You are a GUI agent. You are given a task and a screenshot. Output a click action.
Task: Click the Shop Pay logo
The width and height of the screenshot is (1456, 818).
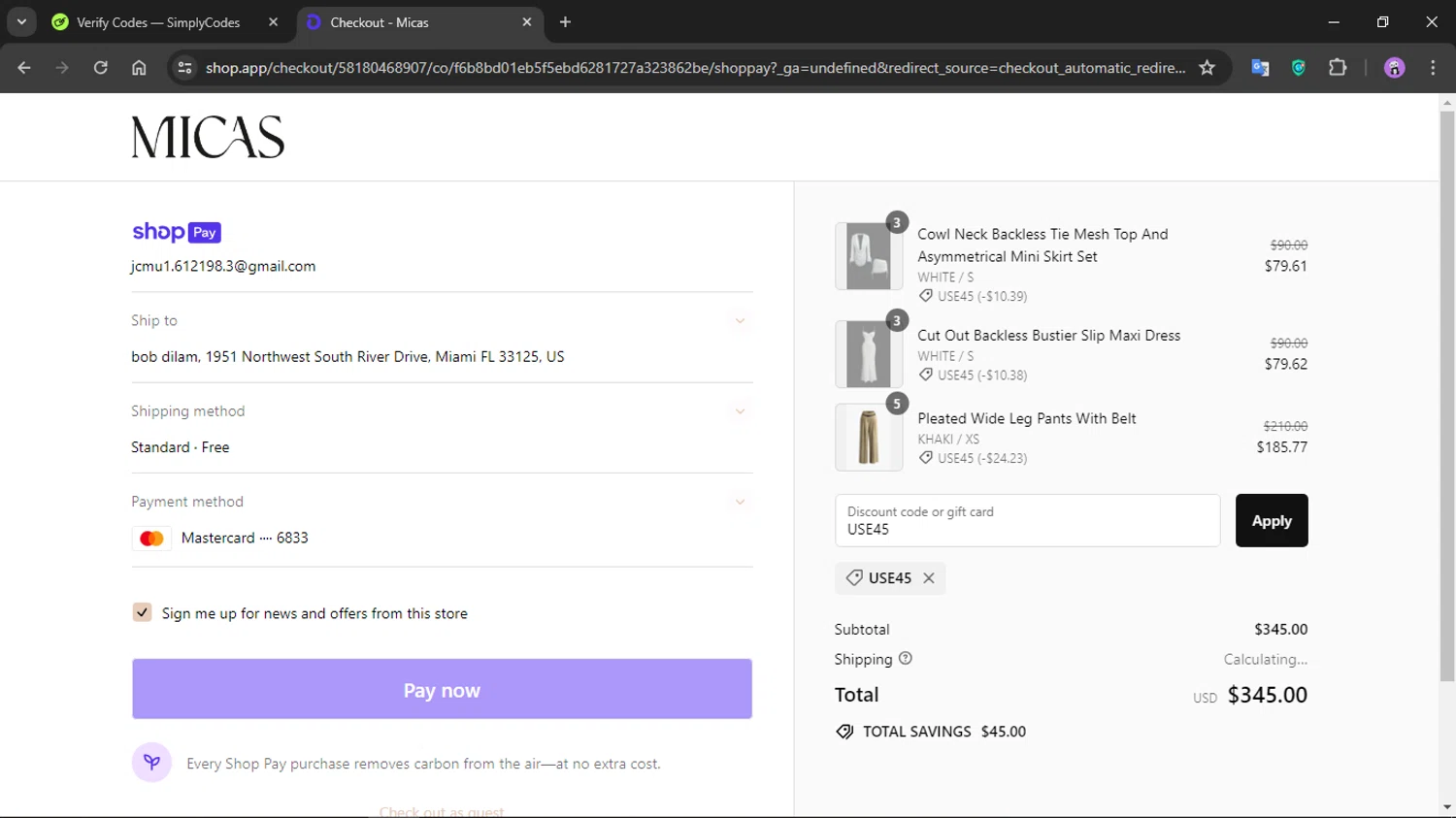[x=177, y=232]
